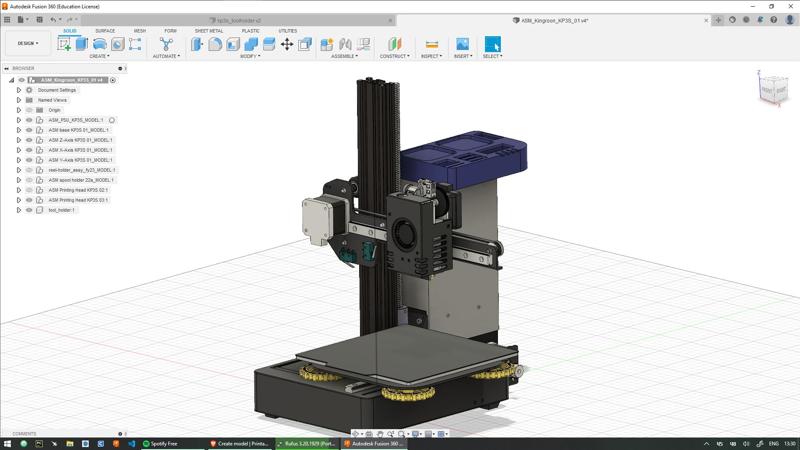The image size is (800, 450).
Task: Toggle visibility of ASM base KP3S 01_MODEL:1
Action: [x=29, y=130]
